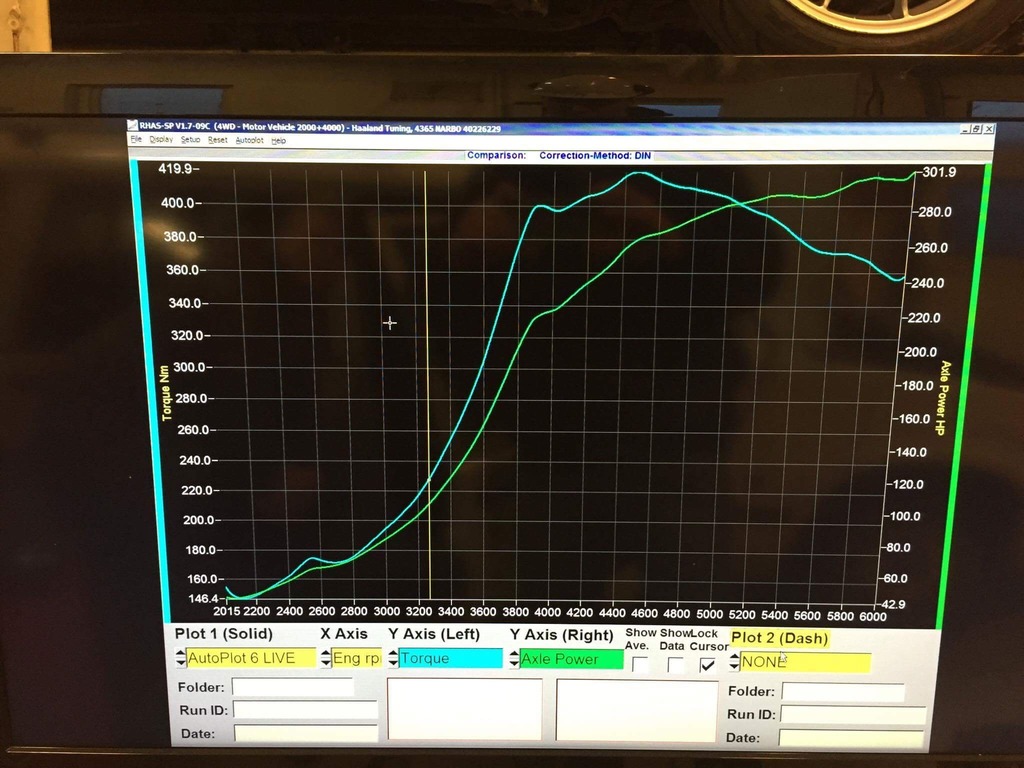Click the 419.9 torque axis maximum label
This screenshot has height=768, width=1024.
[x=174, y=169]
